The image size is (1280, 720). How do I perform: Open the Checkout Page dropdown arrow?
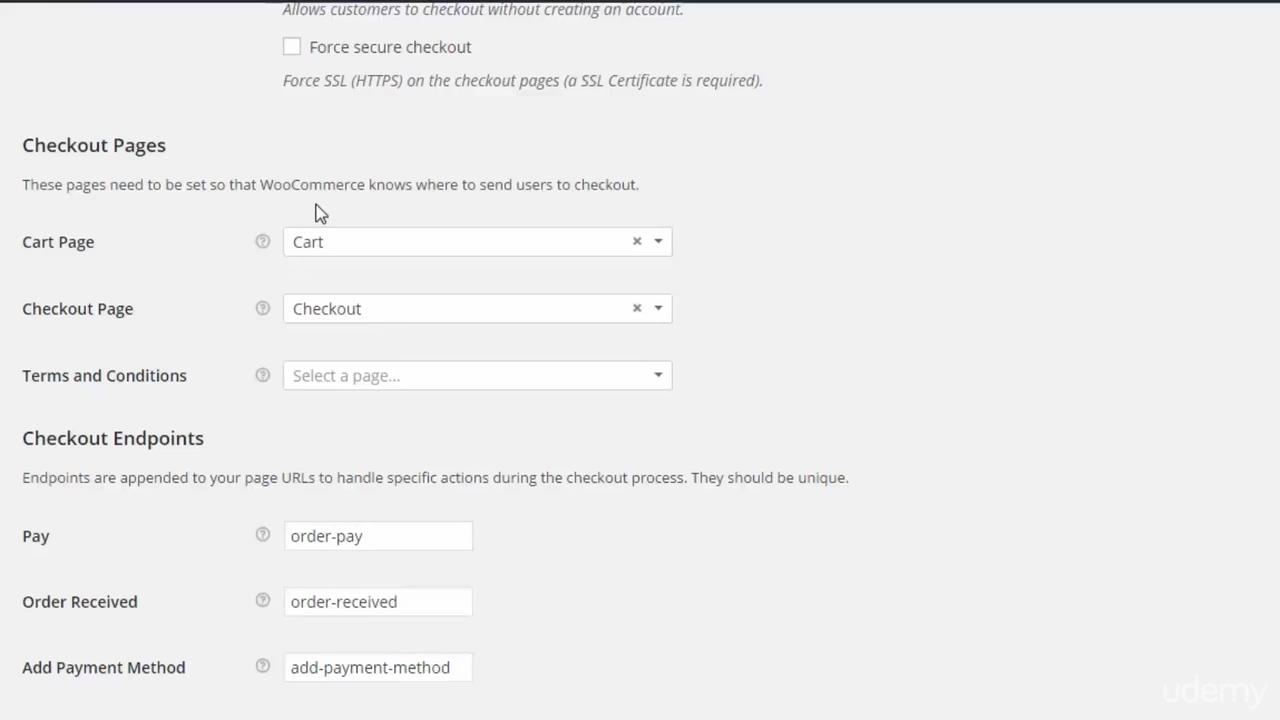658,308
